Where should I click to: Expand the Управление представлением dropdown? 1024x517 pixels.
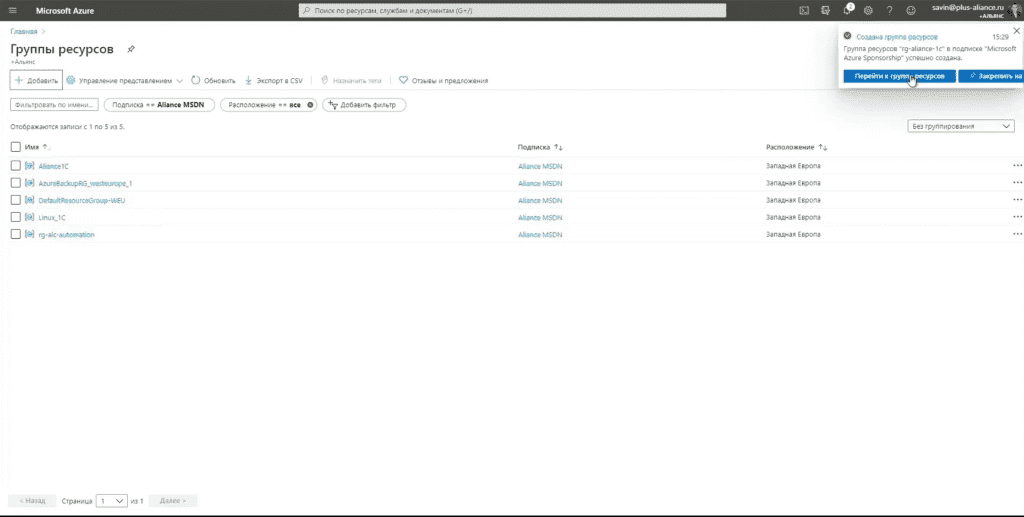(125, 81)
